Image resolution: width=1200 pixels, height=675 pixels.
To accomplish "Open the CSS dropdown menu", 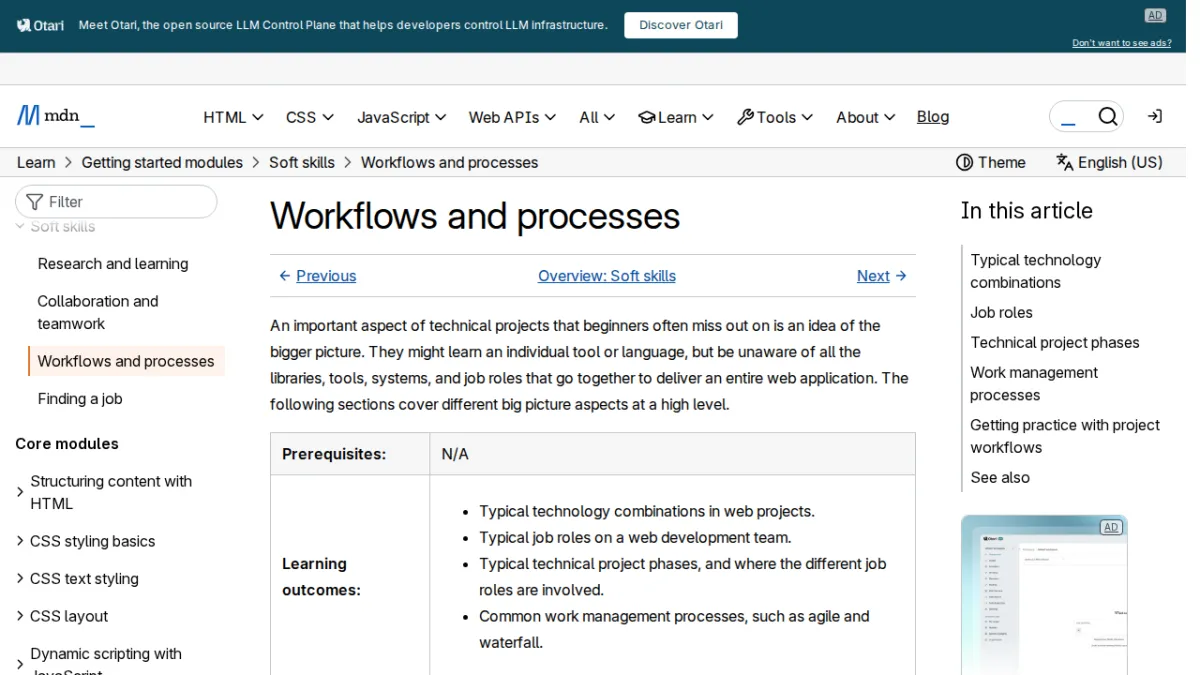I will 310,117.
